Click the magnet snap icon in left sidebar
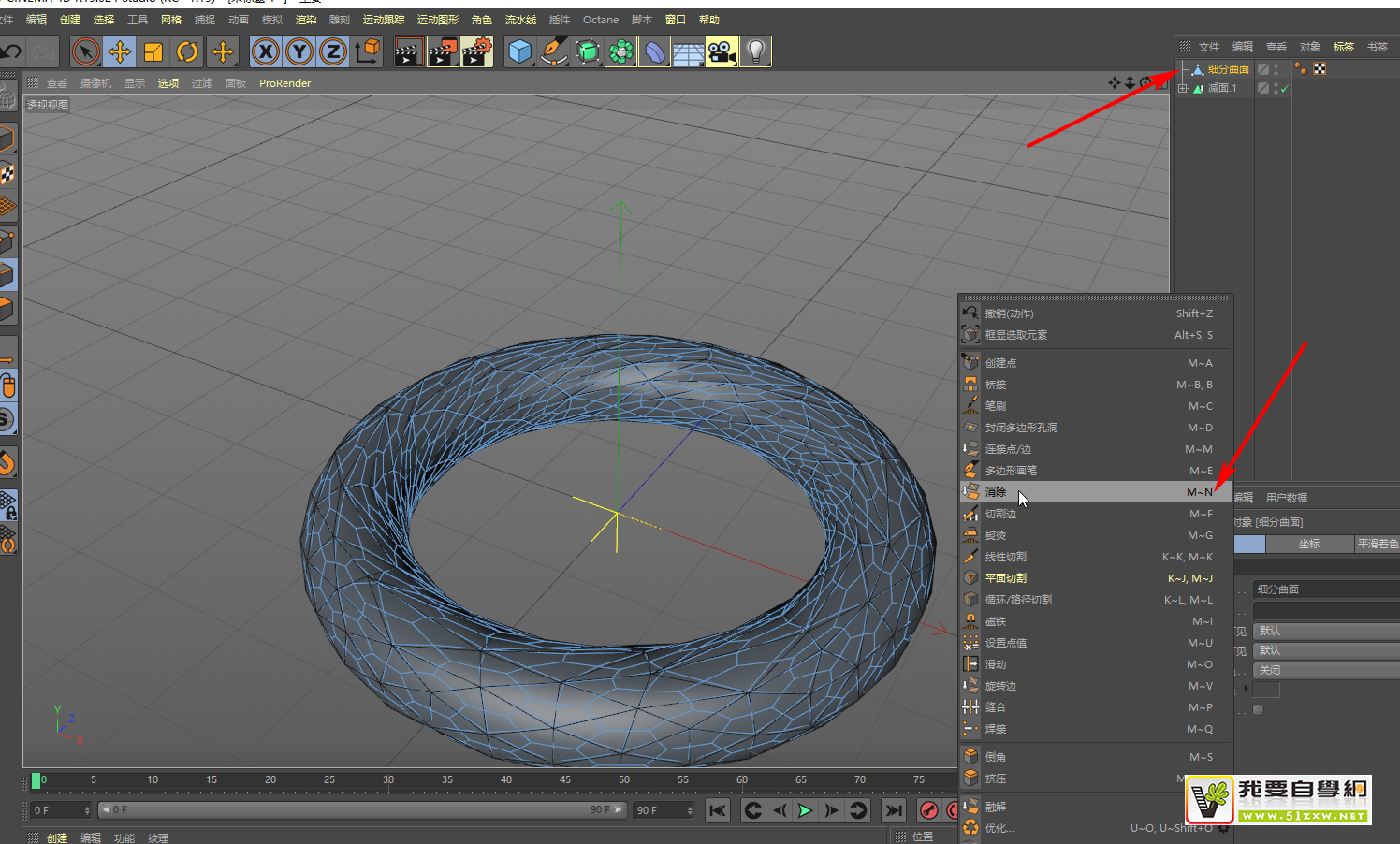Viewport: 1400px width, 844px height. [7, 462]
